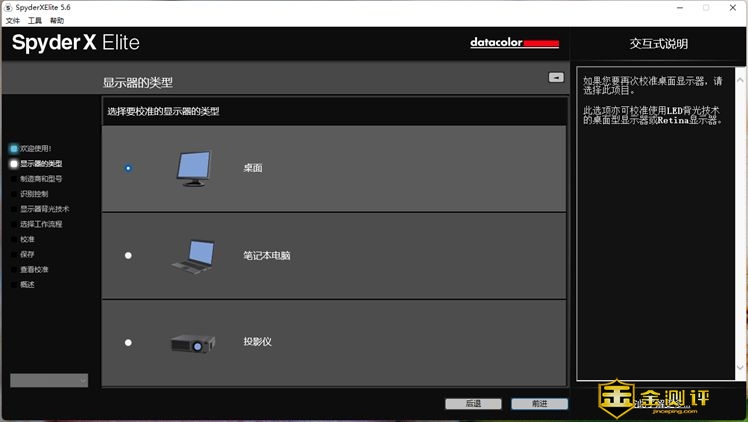Click the 前进 button
The width and height of the screenshot is (748, 422).
pyautogui.click(x=539, y=404)
